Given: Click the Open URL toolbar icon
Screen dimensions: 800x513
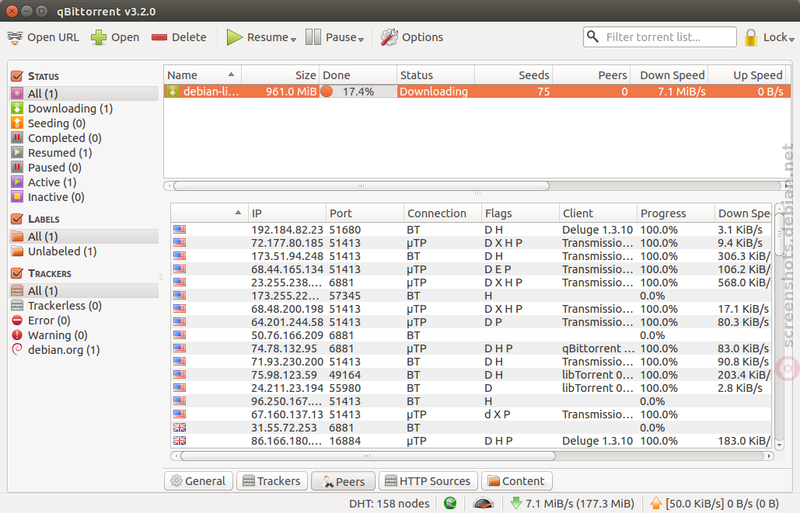Looking at the screenshot, I should click(15, 37).
